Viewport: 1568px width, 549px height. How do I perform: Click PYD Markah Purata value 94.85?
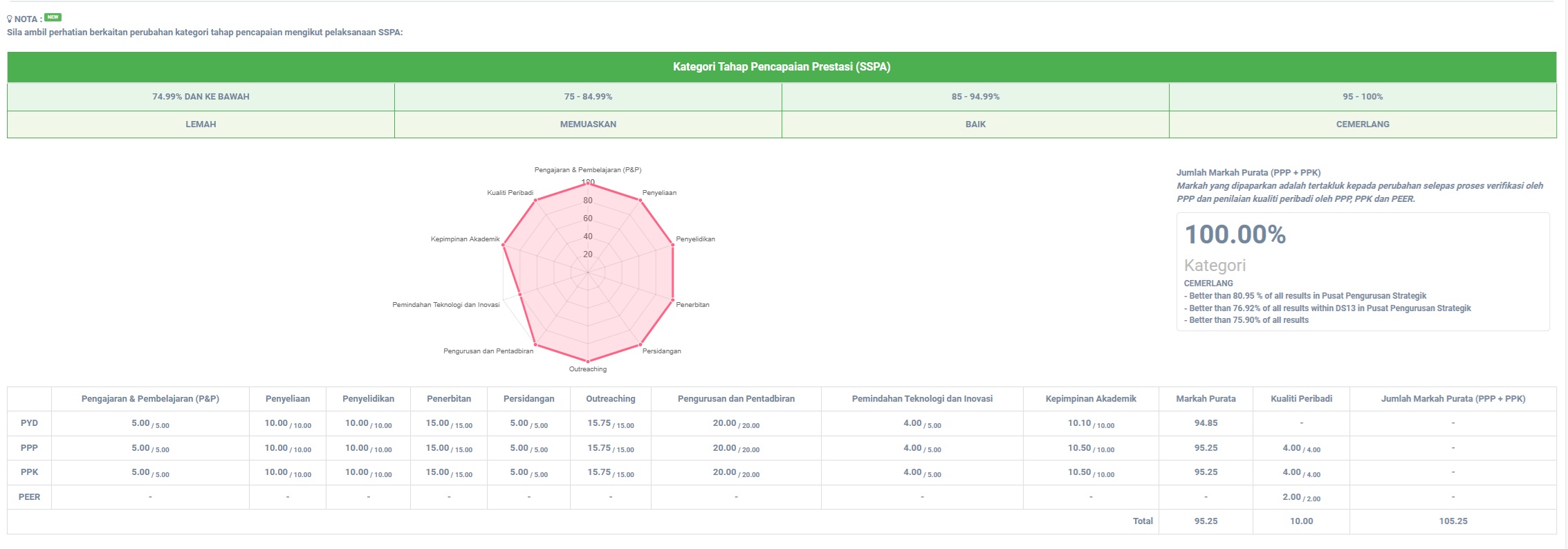[x=1206, y=423]
